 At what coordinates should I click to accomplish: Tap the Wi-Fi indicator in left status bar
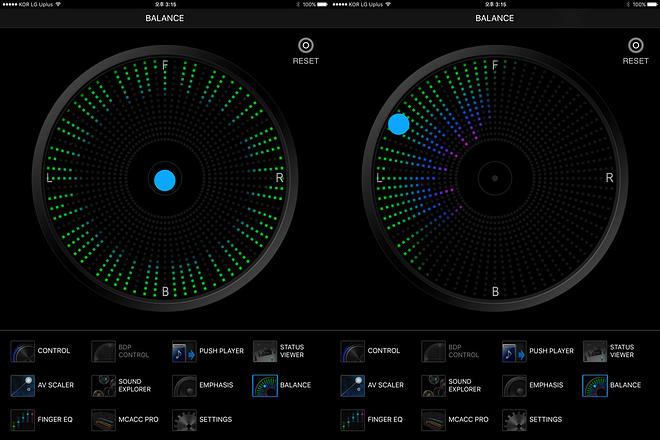tap(58, 4)
